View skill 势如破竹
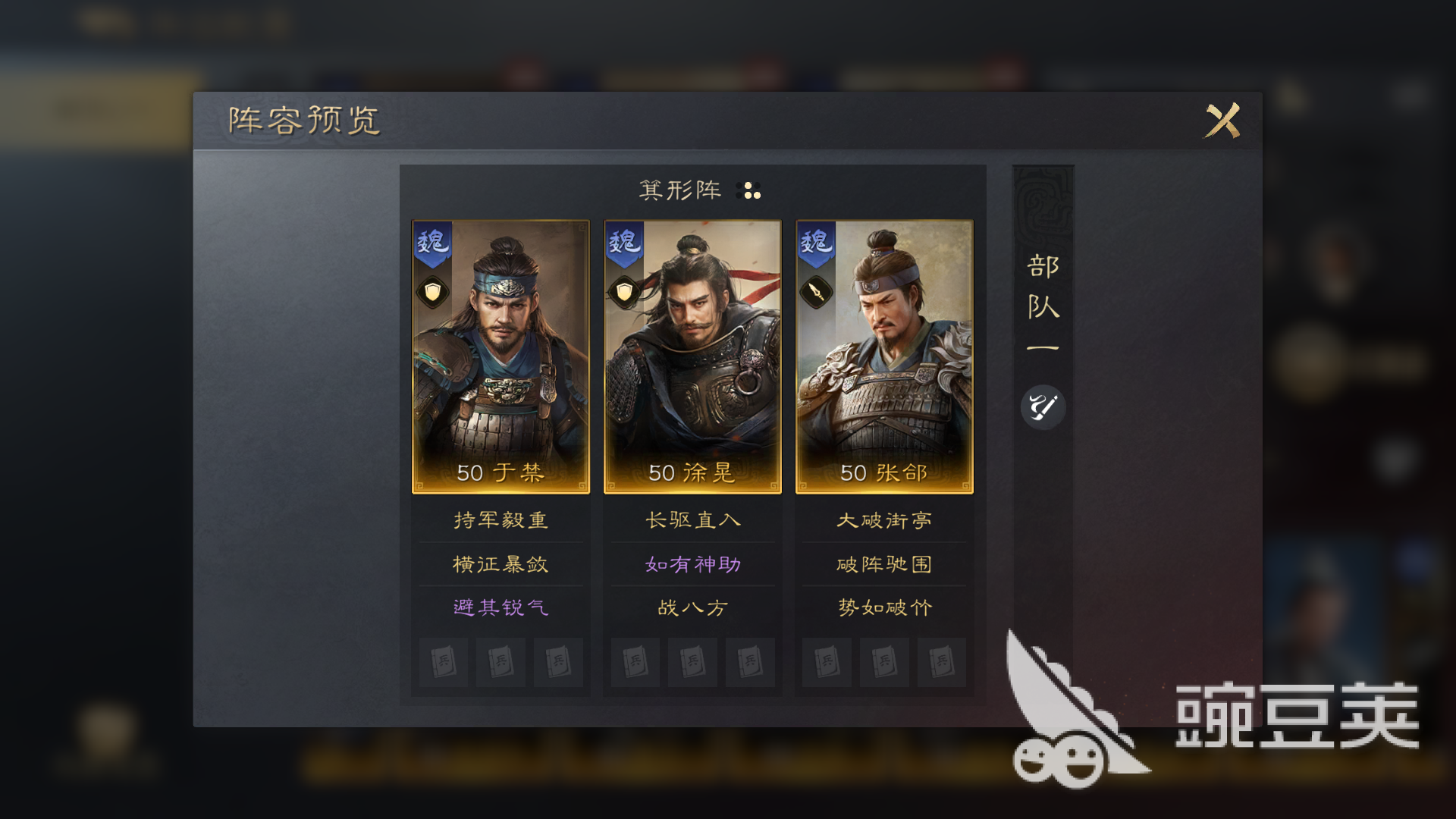Viewport: 1456px width, 819px height. [x=884, y=607]
